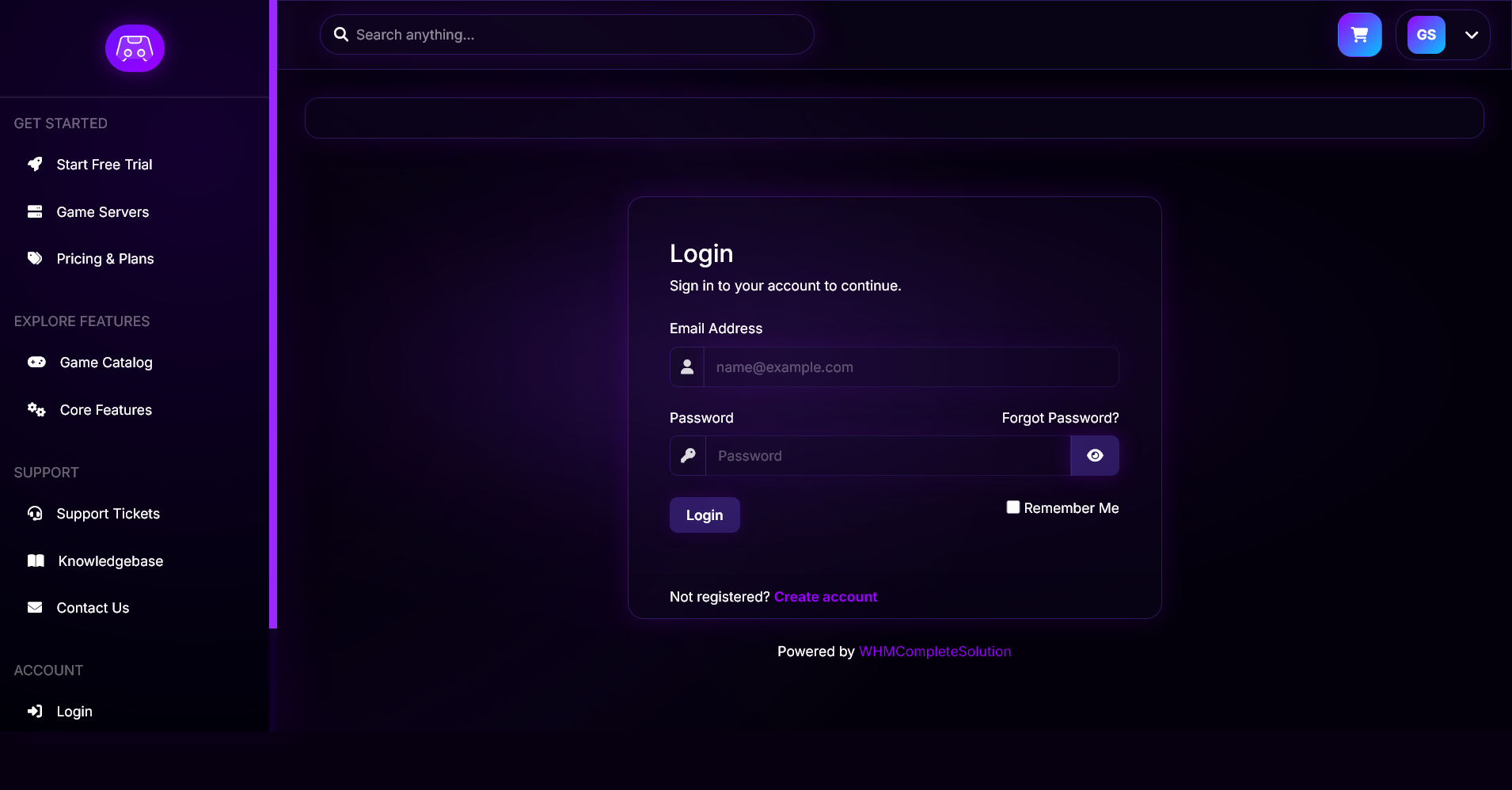Click the GS user avatar
Image resolution: width=1512 pixels, height=790 pixels.
(x=1426, y=35)
